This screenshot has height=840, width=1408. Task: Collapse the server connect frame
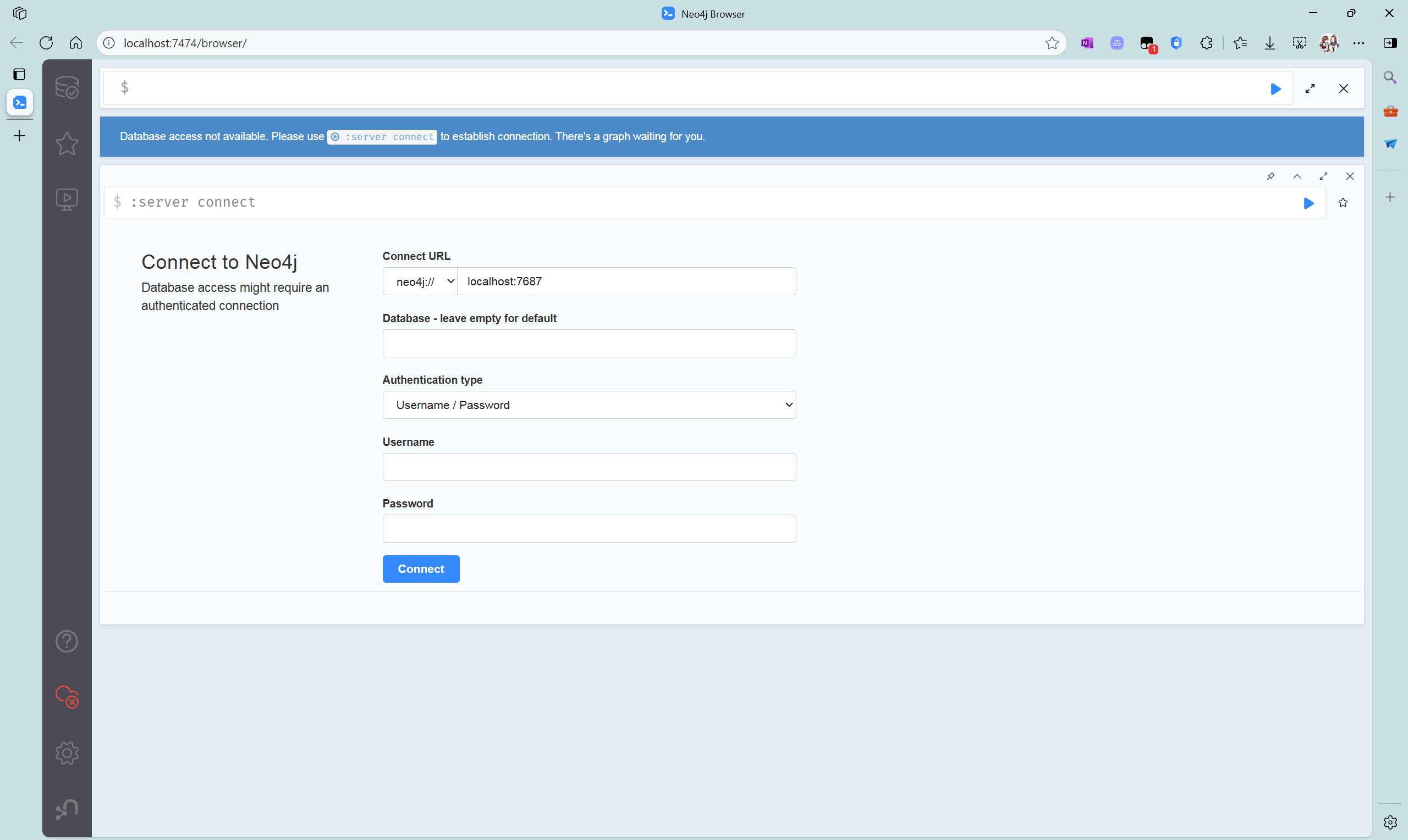point(1297,176)
